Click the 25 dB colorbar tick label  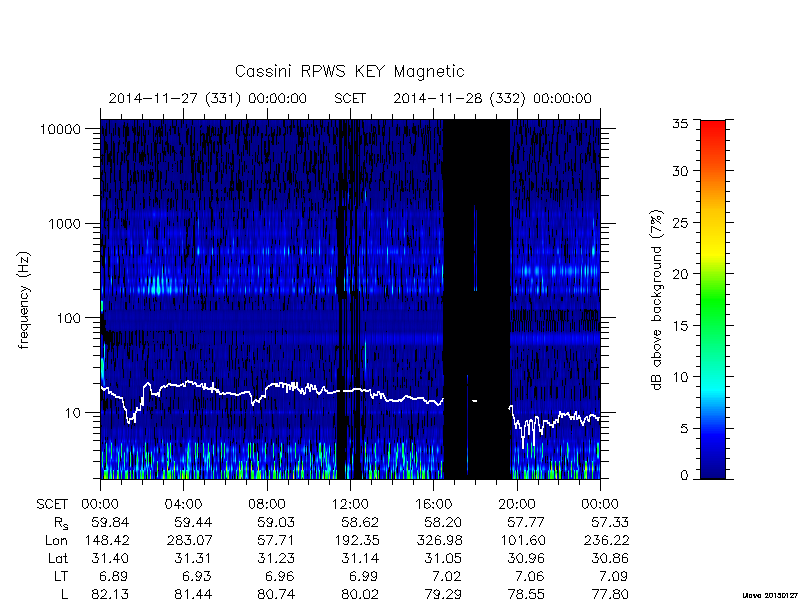pos(680,223)
